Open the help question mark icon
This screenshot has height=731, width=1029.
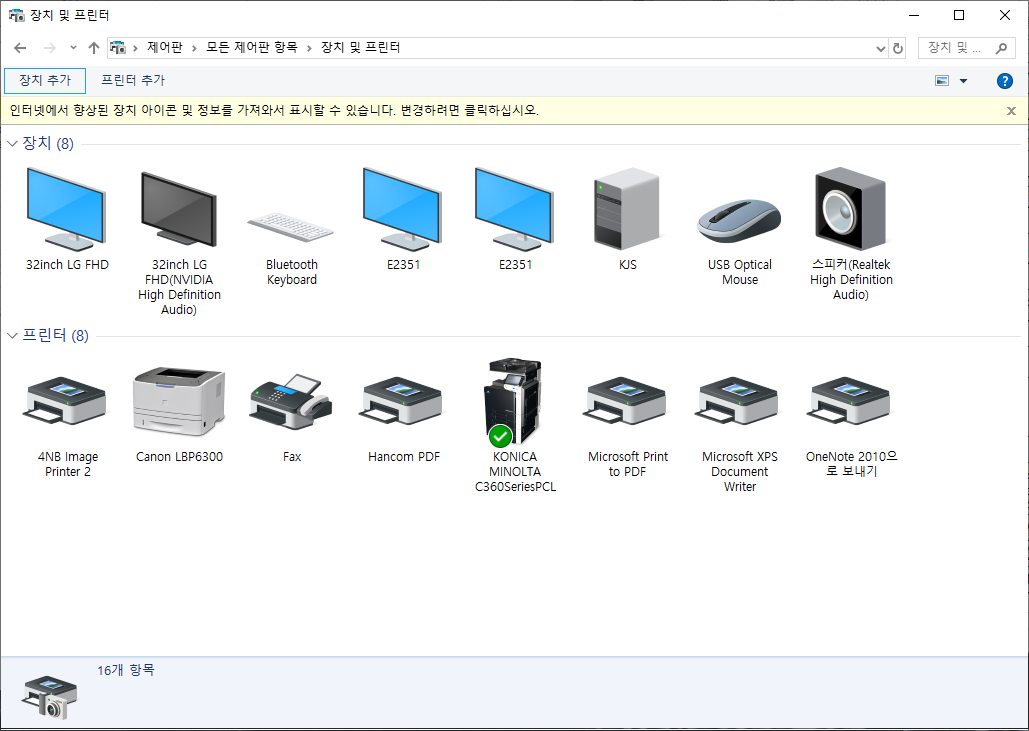click(1005, 81)
